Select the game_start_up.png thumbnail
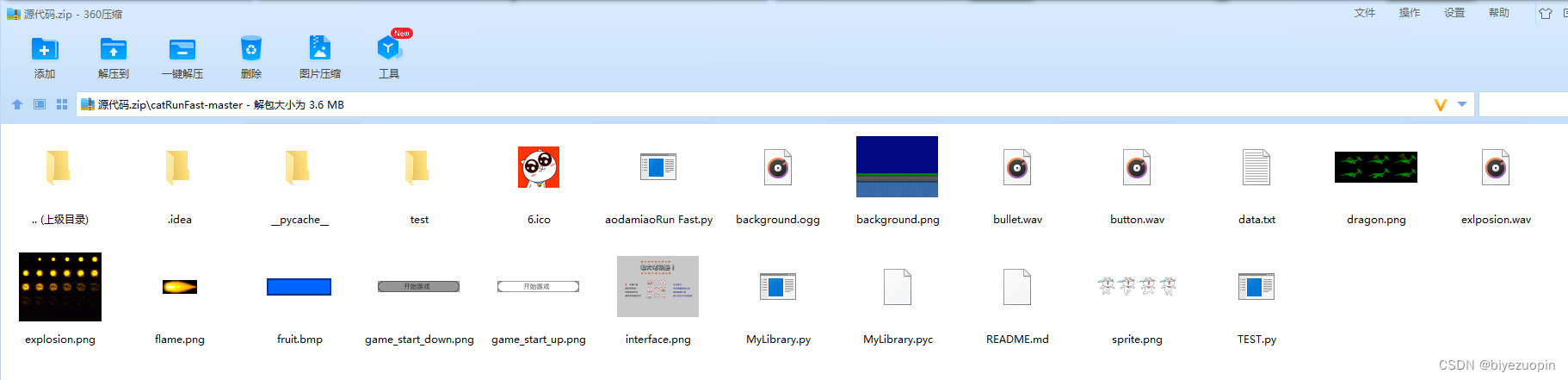Viewport: 1568px width, 380px height. click(538, 287)
